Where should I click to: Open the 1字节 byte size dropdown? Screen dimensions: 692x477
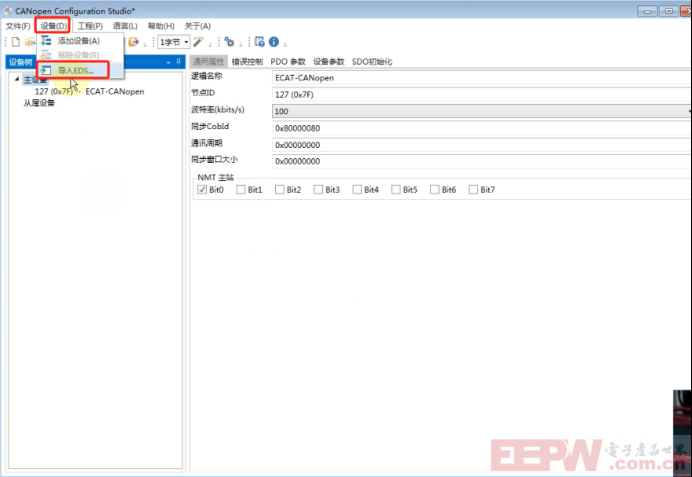174,42
